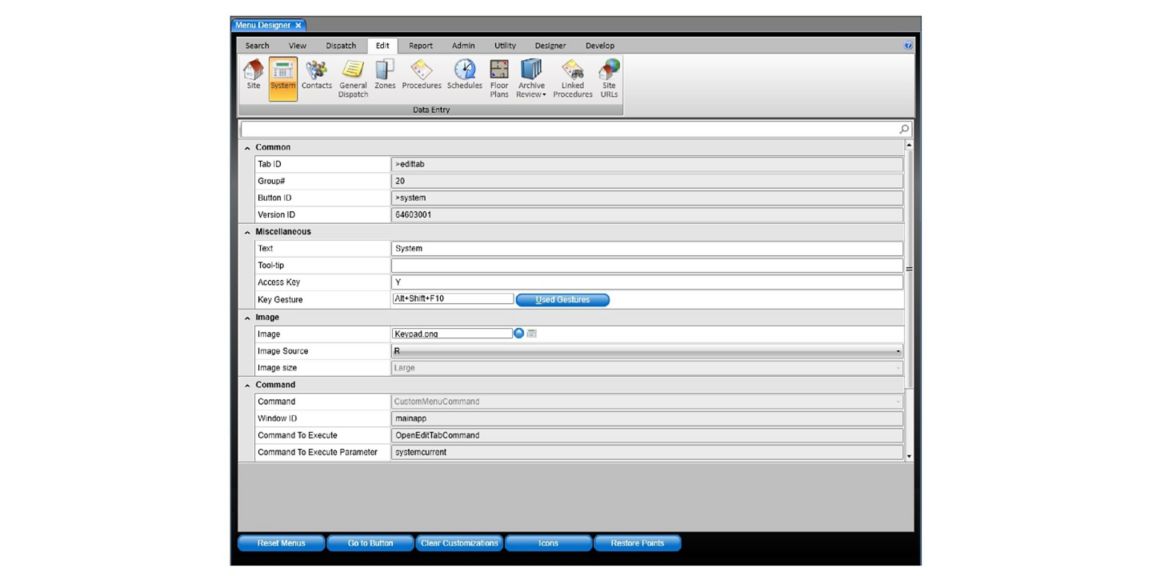Click into the Tool-tip text field
The height and width of the screenshot is (576, 1152).
point(647,266)
